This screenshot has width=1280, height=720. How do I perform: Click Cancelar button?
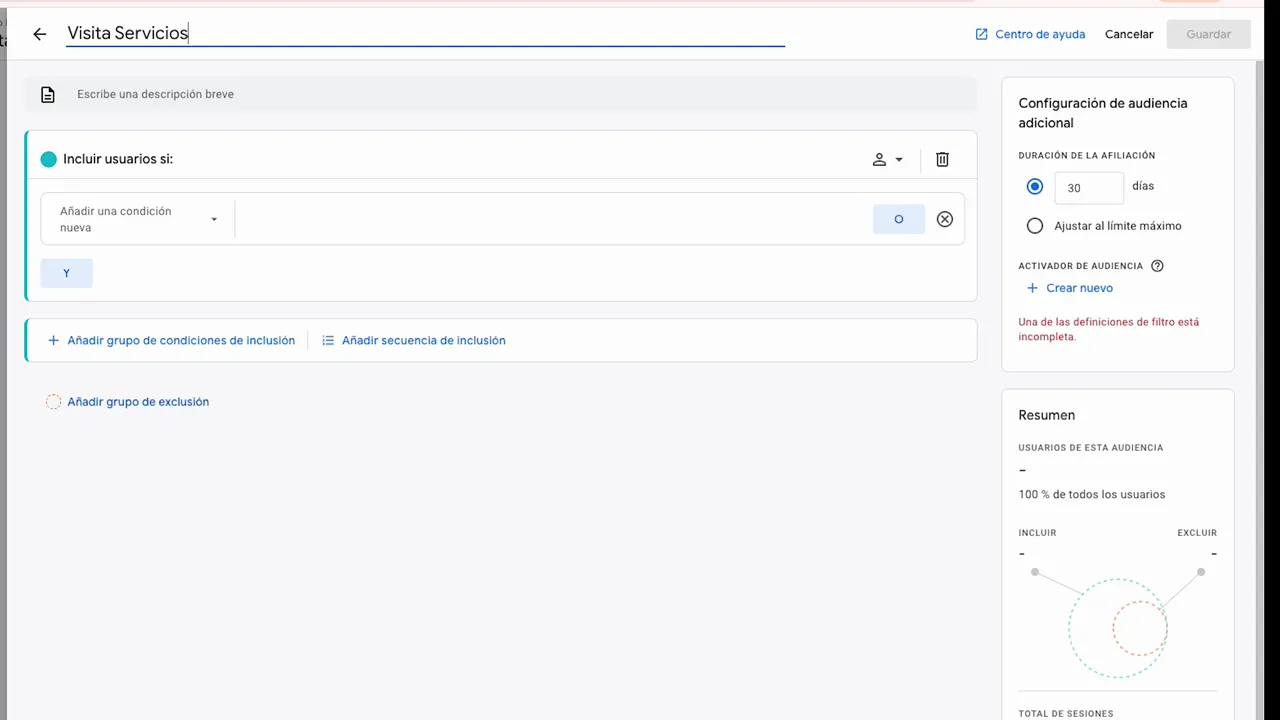[1129, 34]
